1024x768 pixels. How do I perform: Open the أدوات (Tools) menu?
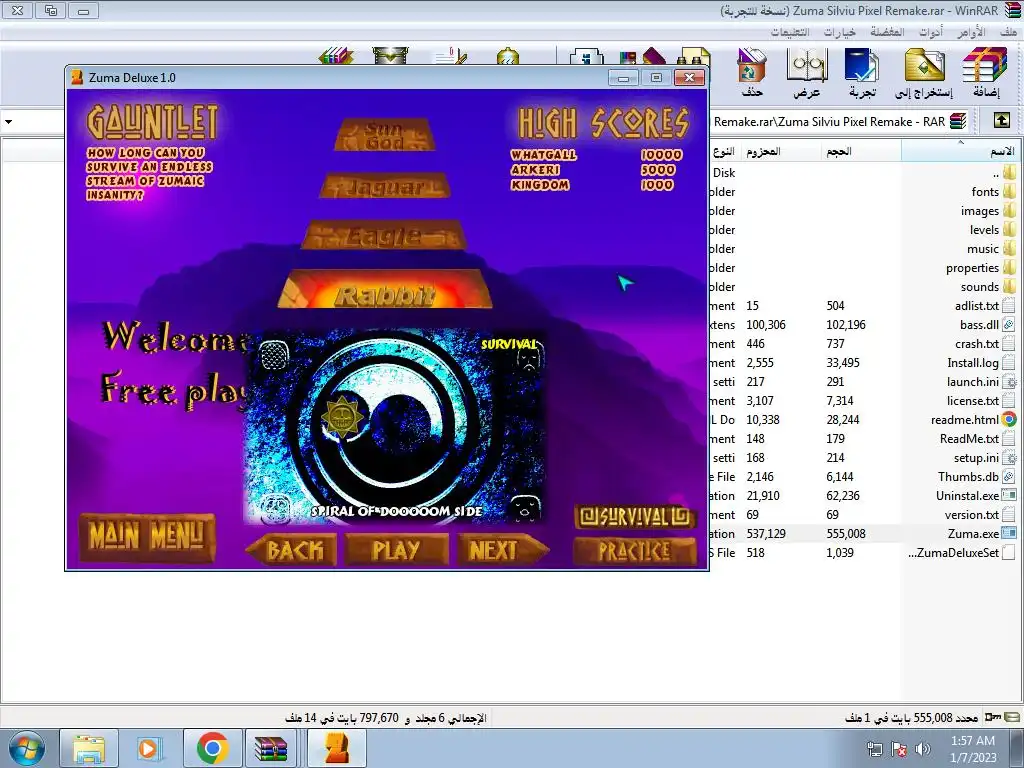[931, 31]
